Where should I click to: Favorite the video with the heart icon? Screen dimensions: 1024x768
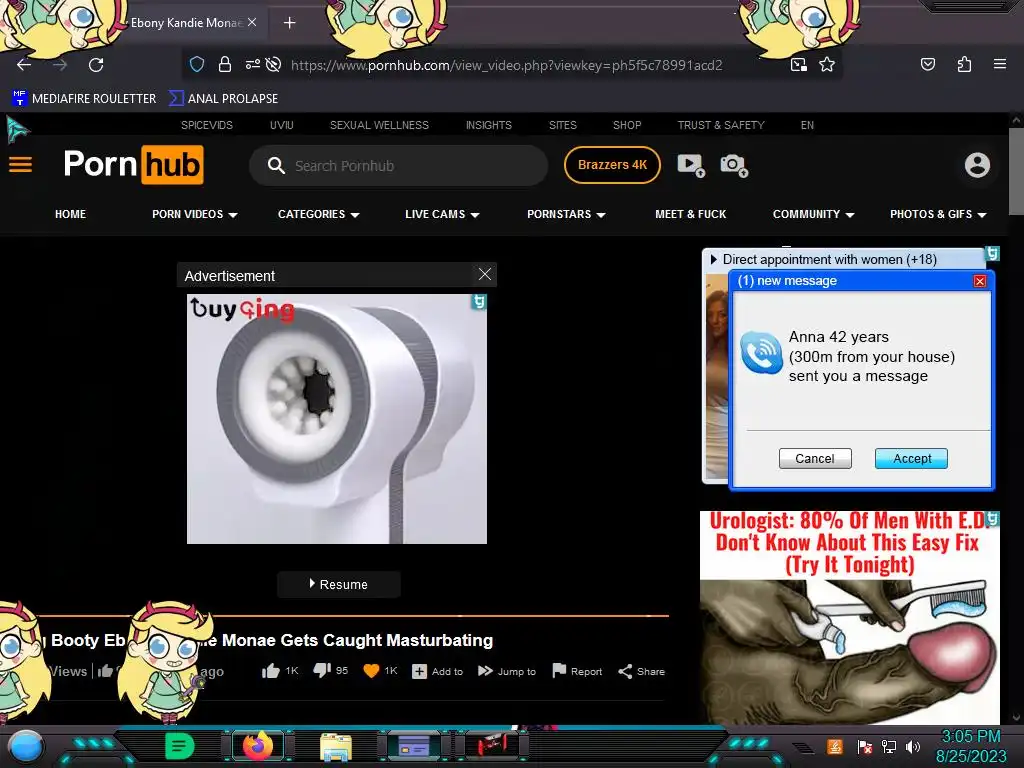point(370,671)
